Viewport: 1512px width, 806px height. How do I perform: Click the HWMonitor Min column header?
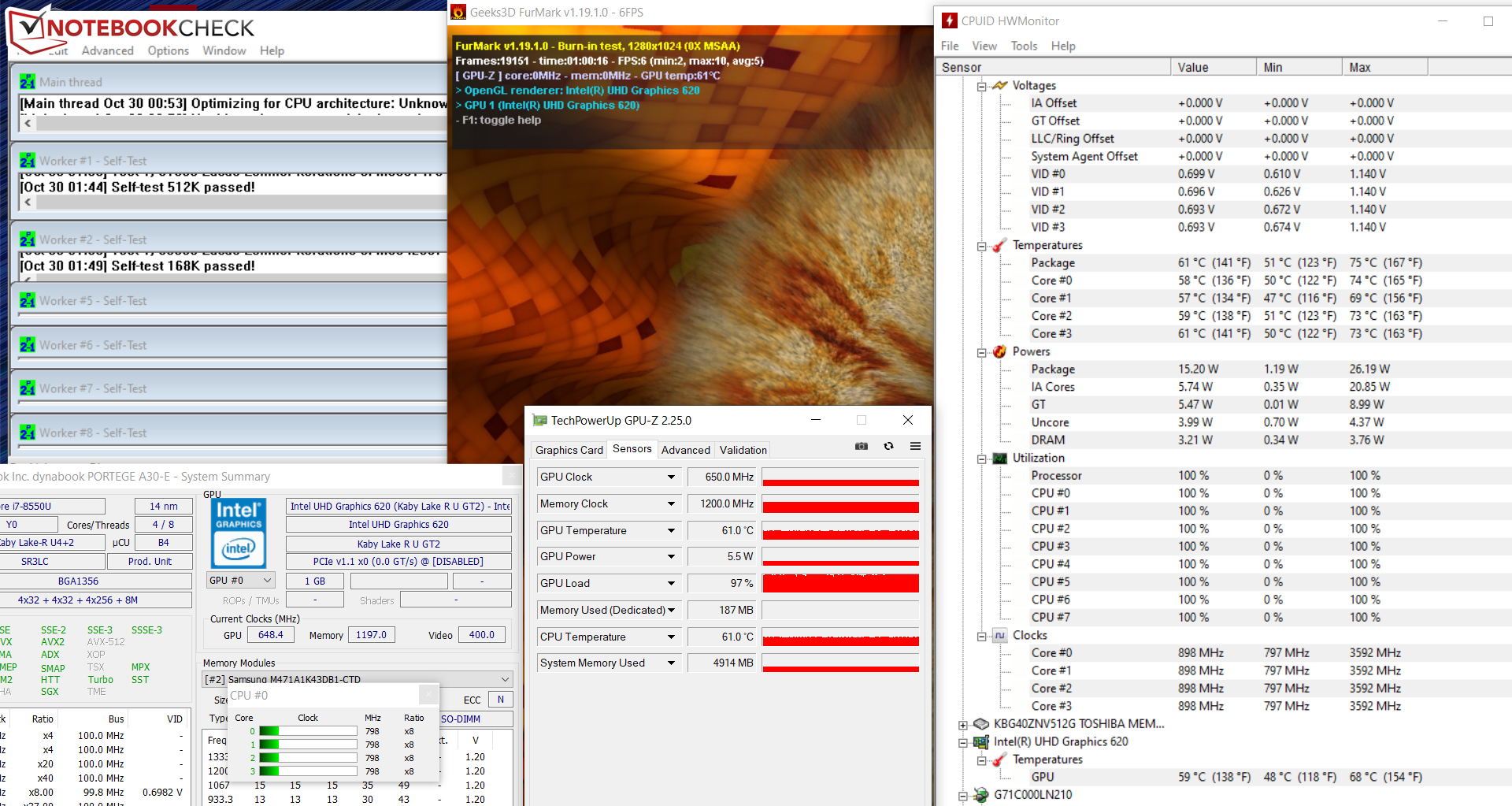pos(1299,67)
